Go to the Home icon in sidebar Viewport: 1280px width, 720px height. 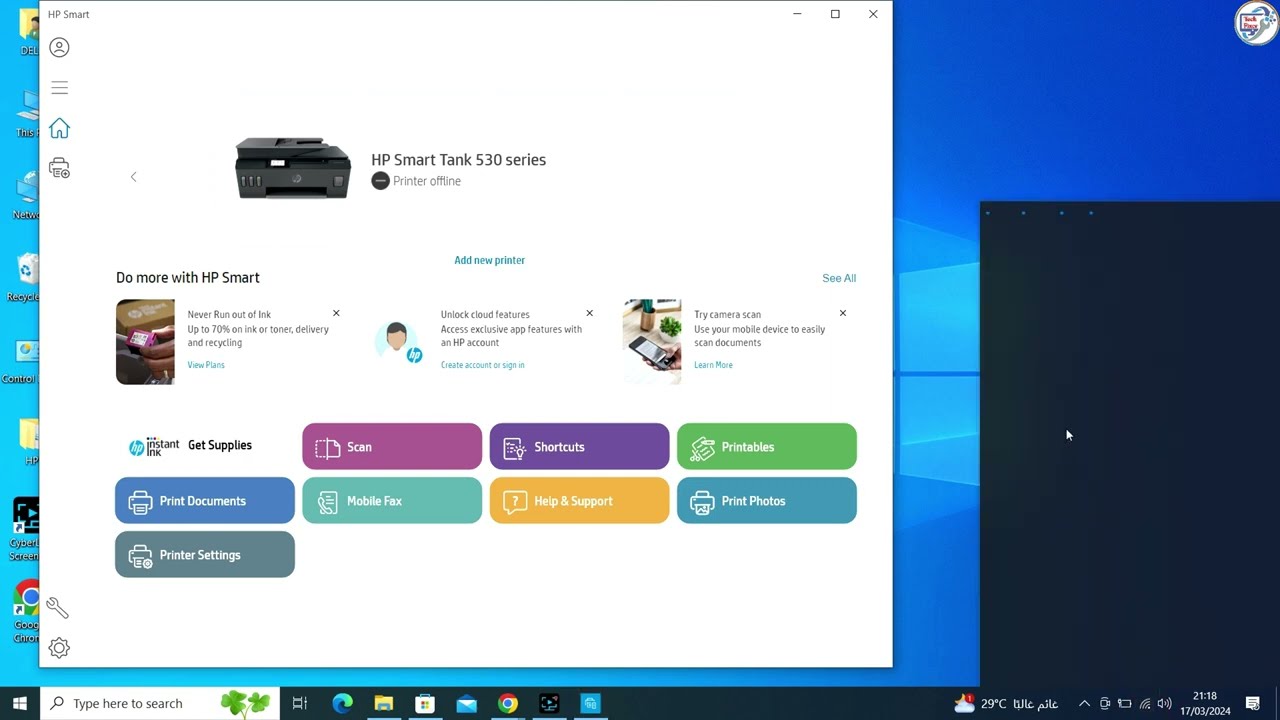[59, 128]
